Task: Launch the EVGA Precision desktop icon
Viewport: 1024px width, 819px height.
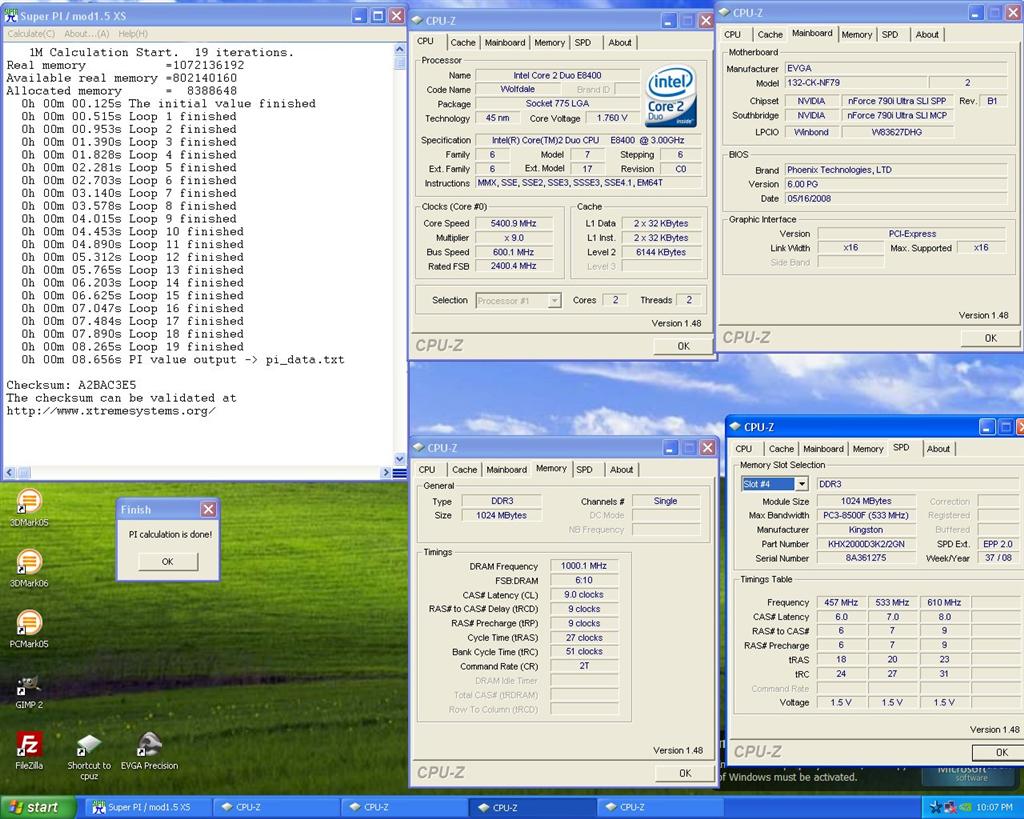Action: 150,750
